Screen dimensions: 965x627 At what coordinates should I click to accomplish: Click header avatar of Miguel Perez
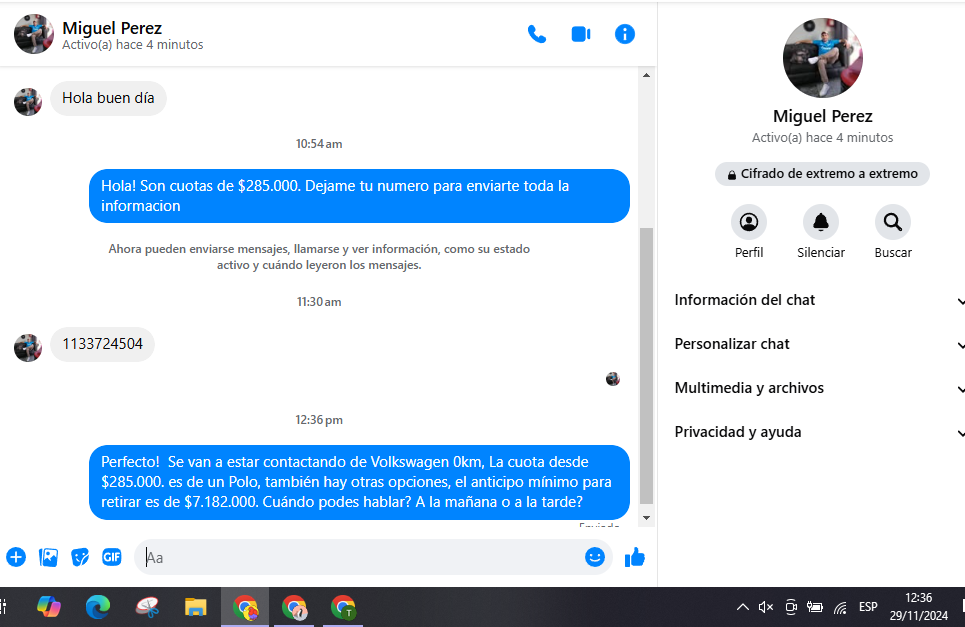[34, 34]
